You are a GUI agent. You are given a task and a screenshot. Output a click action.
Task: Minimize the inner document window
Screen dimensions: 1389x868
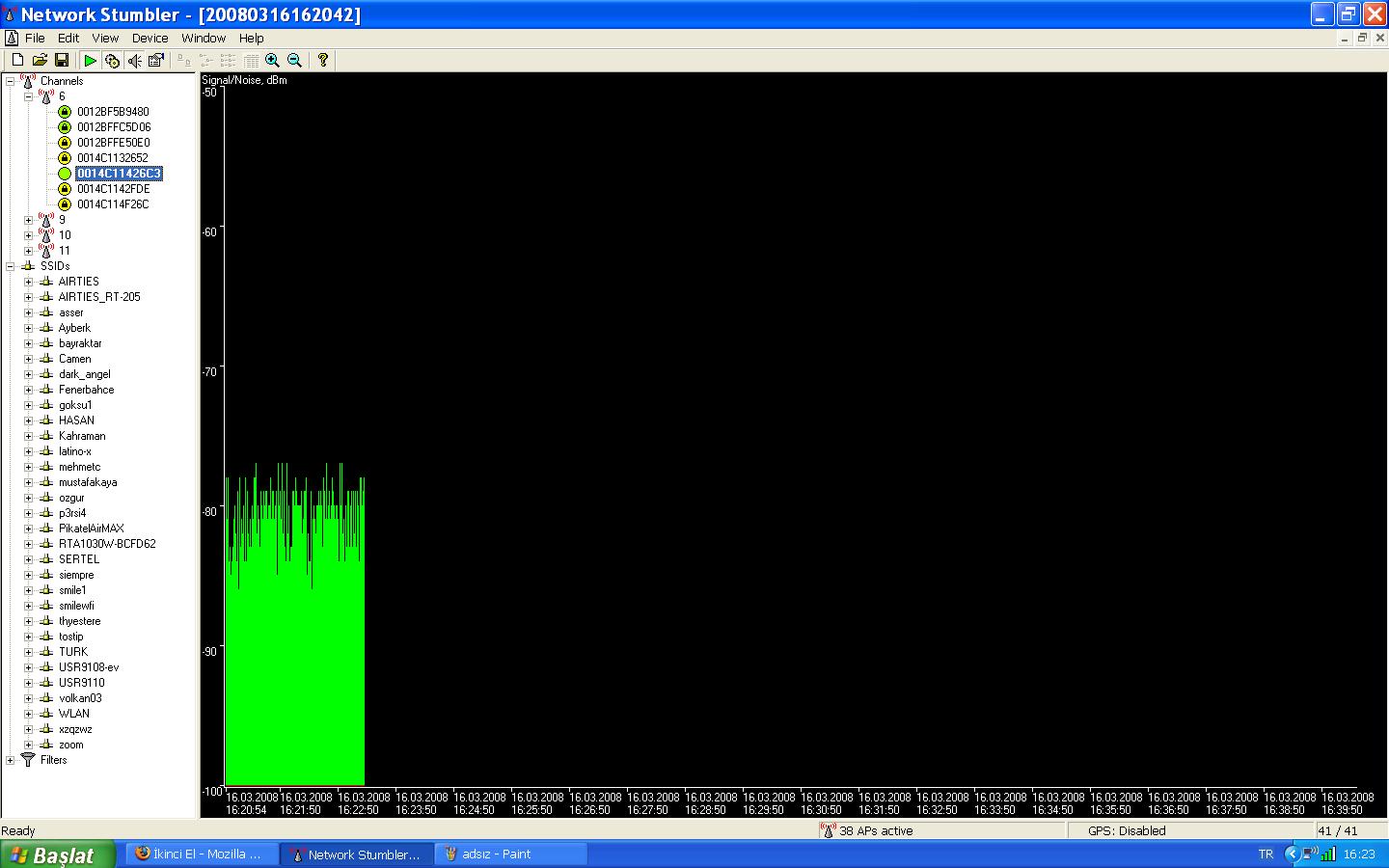pos(1346,39)
